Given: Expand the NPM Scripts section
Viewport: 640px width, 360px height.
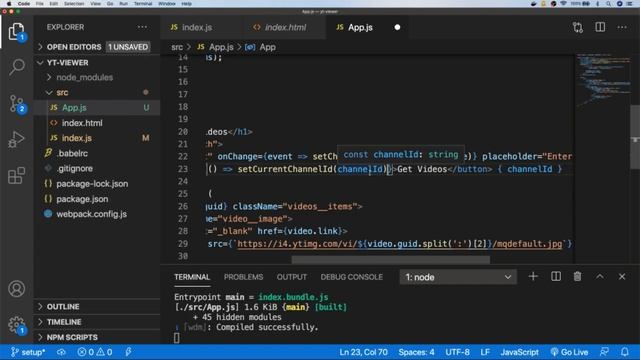Looking at the screenshot, I should 96,338.
